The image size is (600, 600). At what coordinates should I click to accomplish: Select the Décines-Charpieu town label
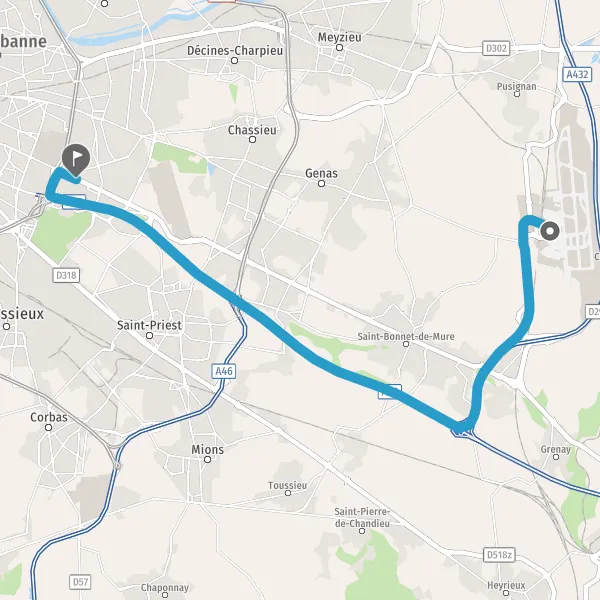point(235,51)
